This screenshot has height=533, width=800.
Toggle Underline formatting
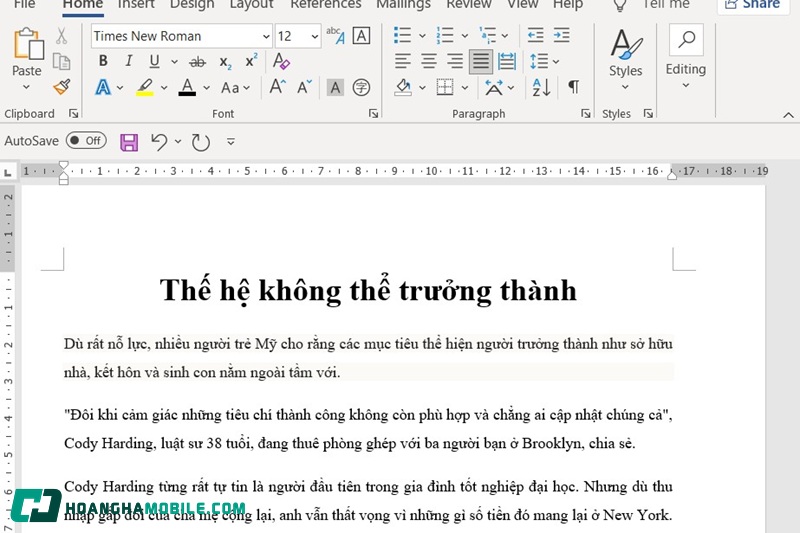click(x=154, y=61)
